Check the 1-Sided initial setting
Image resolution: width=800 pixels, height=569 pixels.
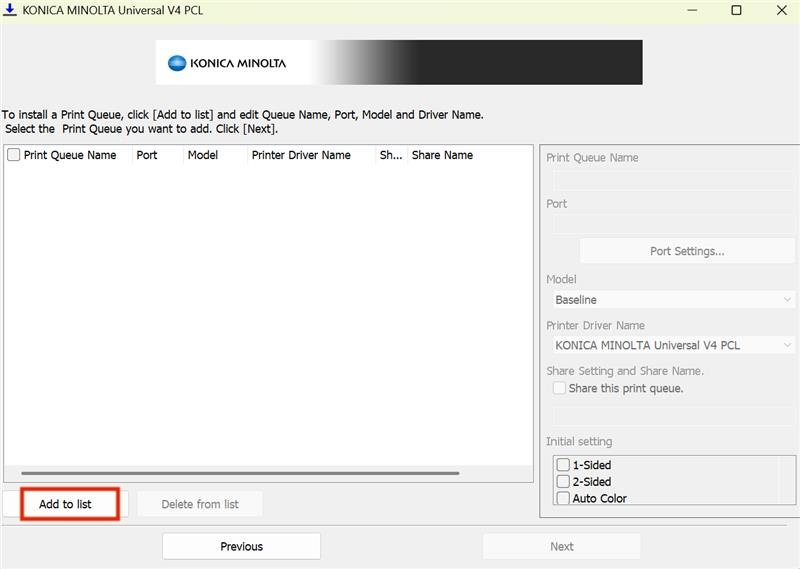pos(563,465)
